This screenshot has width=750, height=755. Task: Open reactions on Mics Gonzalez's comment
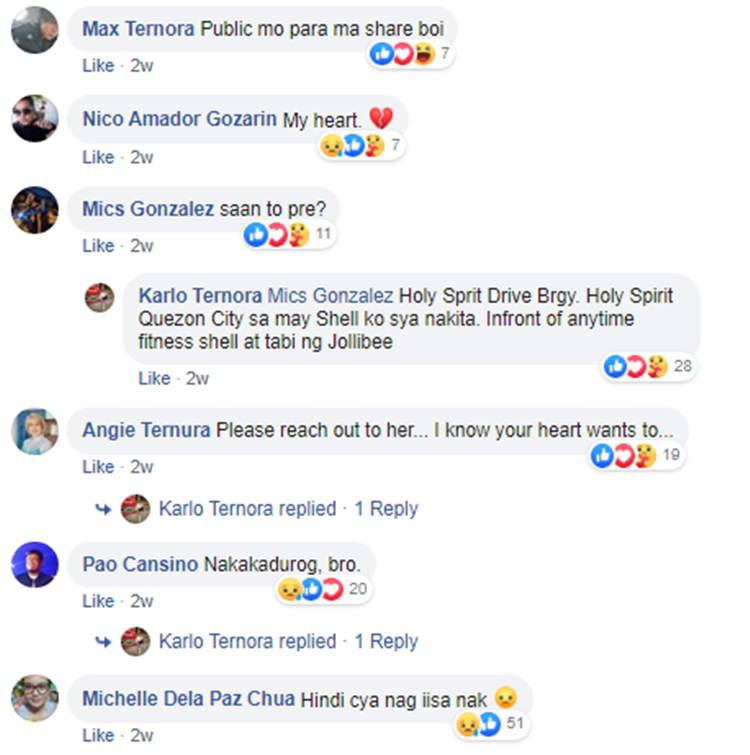pos(289,235)
